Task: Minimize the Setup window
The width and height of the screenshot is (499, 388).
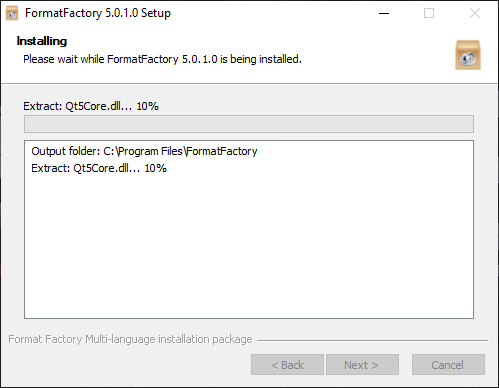Action: 384,13
